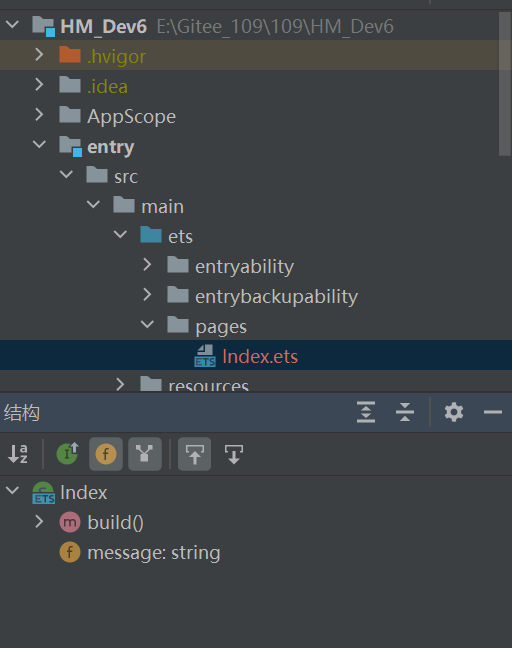Click Collapse All icon in structure panel

pos(405,412)
